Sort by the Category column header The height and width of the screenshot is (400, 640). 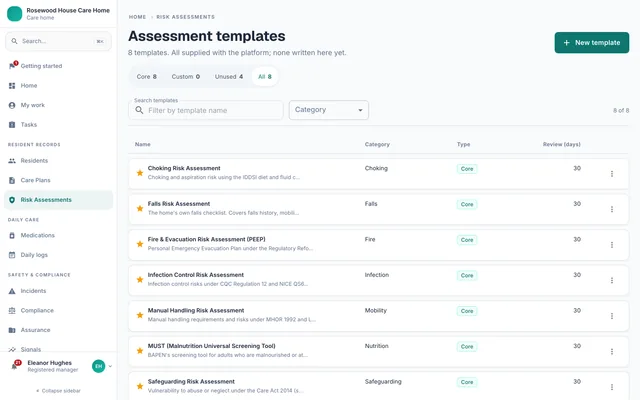(377, 144)
